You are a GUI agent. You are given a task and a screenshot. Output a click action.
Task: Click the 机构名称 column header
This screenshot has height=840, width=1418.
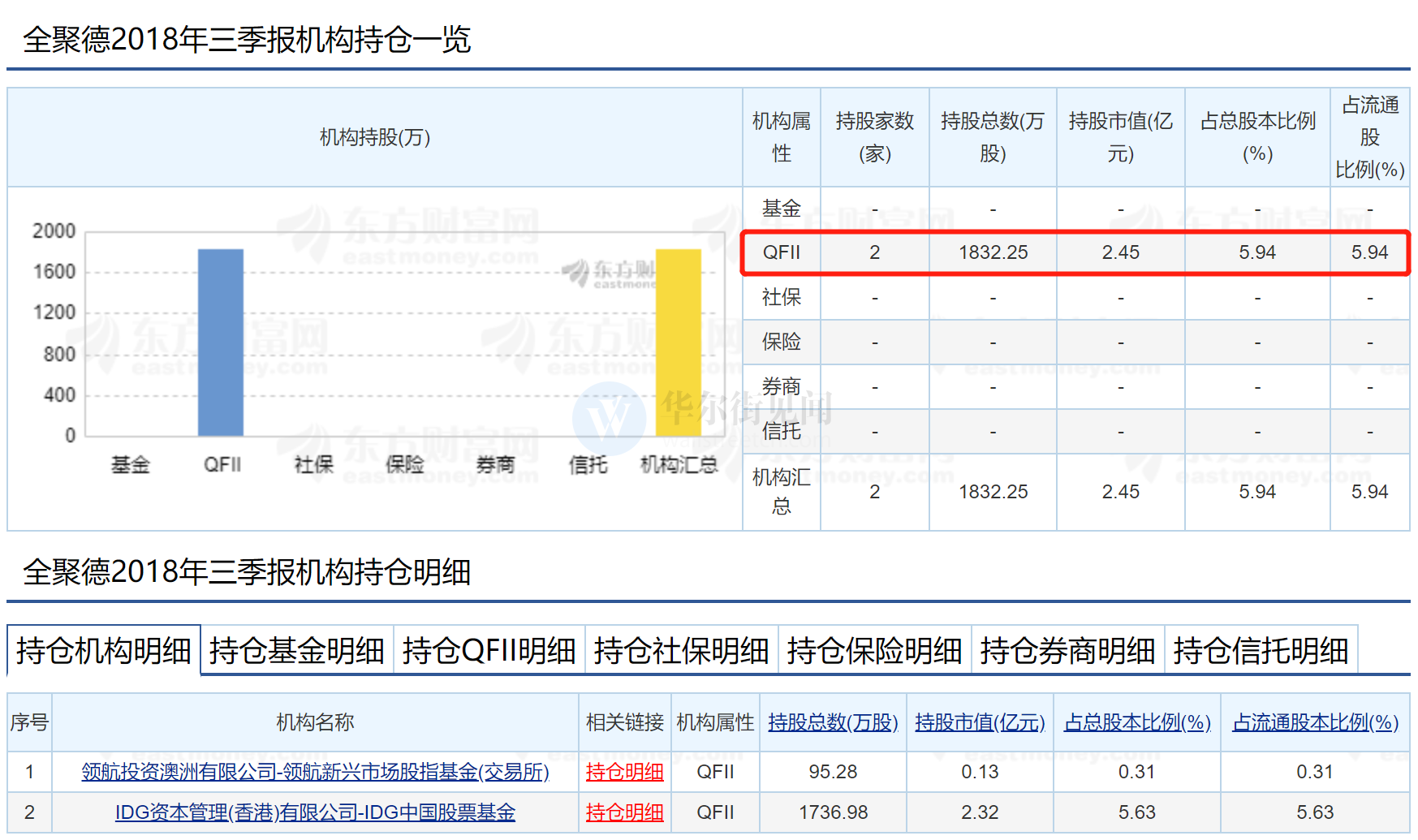click(315, 722)
